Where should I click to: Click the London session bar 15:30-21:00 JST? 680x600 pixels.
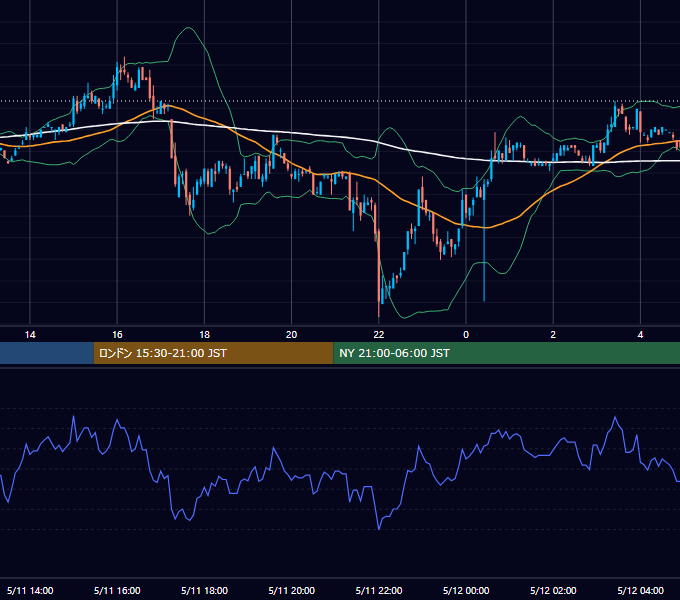213,353
